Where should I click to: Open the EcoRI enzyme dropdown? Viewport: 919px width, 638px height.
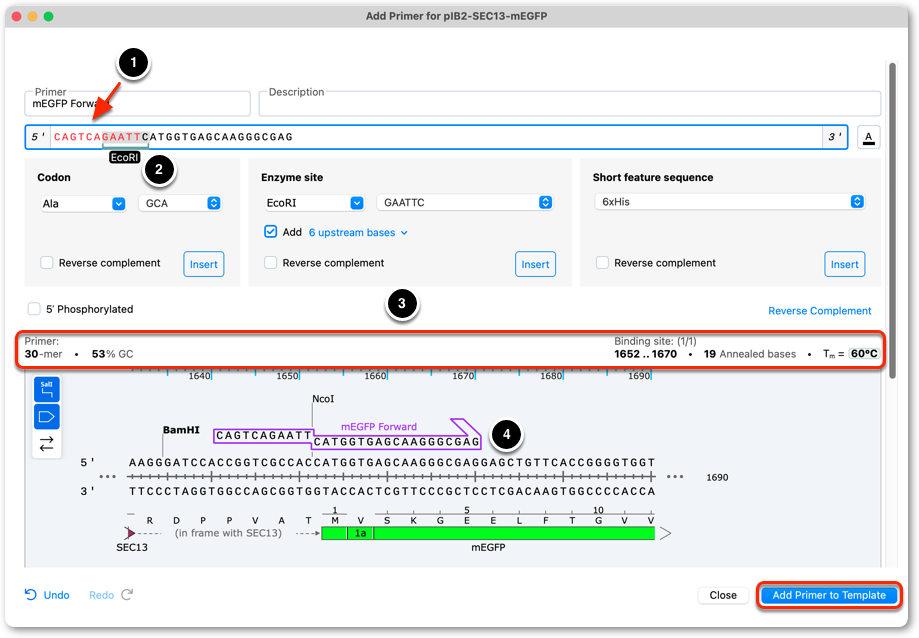tap(314, 203)
